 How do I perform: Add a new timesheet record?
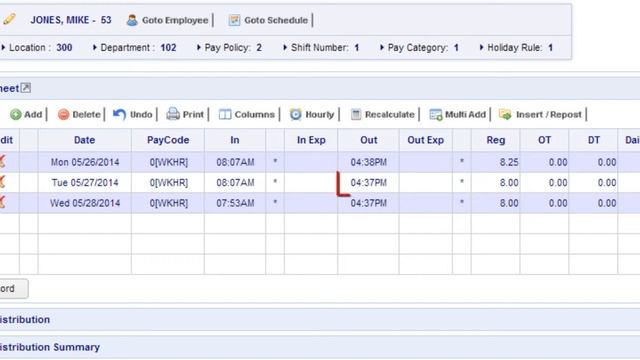(33, 115)
